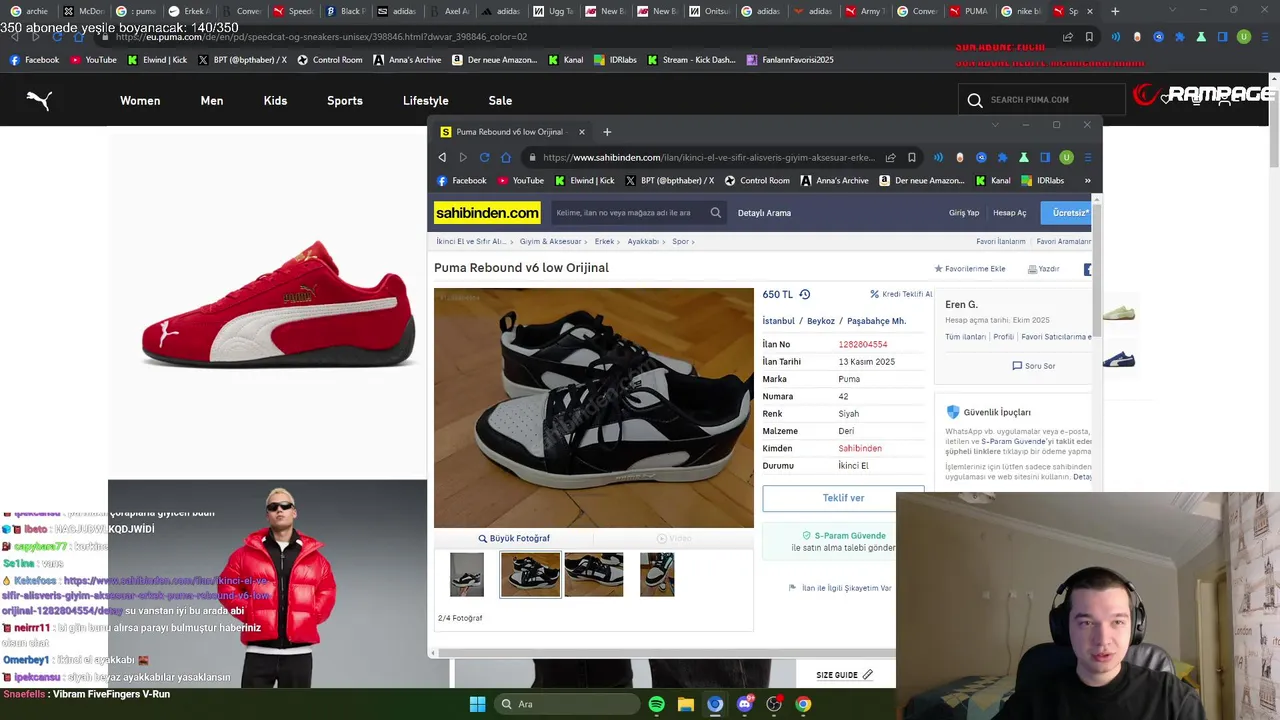This screenshot has width=1280, height=720.
Task: Bookmark the sahibinden page with bookmark icon
Action: pos(912,157)
